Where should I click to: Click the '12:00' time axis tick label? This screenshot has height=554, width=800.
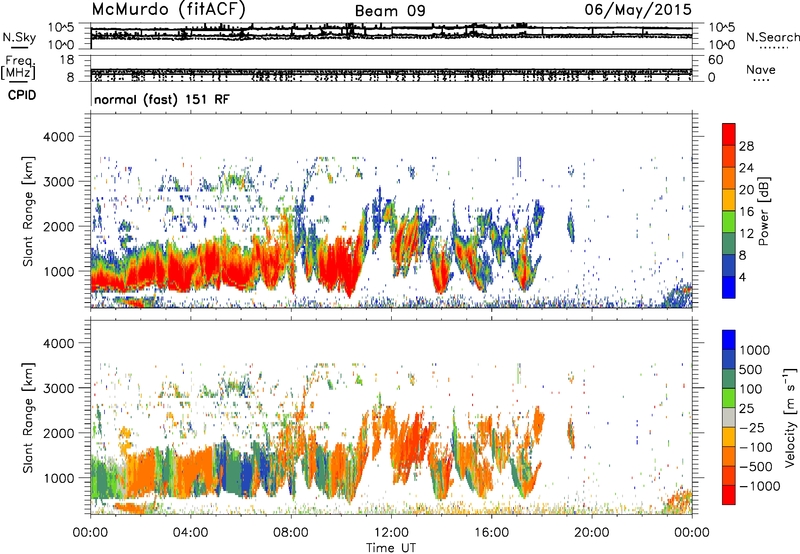coord(391,533)
